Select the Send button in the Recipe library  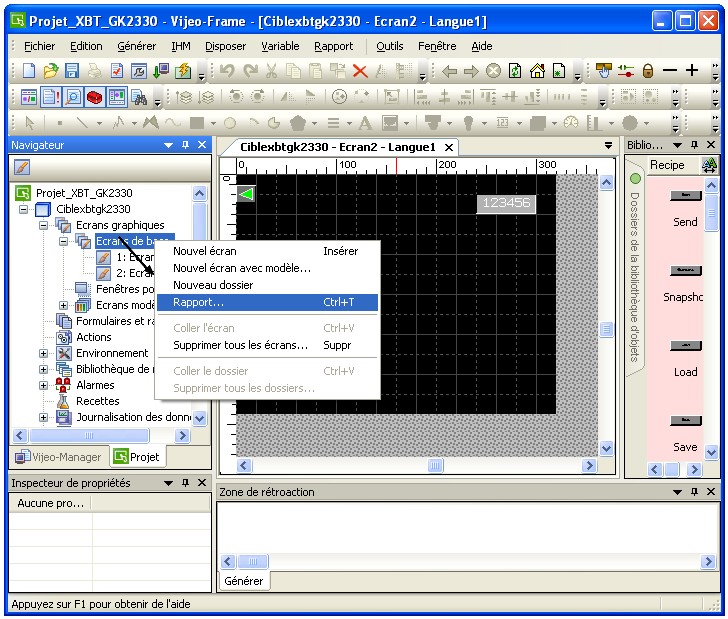click(x=685, y=195)
